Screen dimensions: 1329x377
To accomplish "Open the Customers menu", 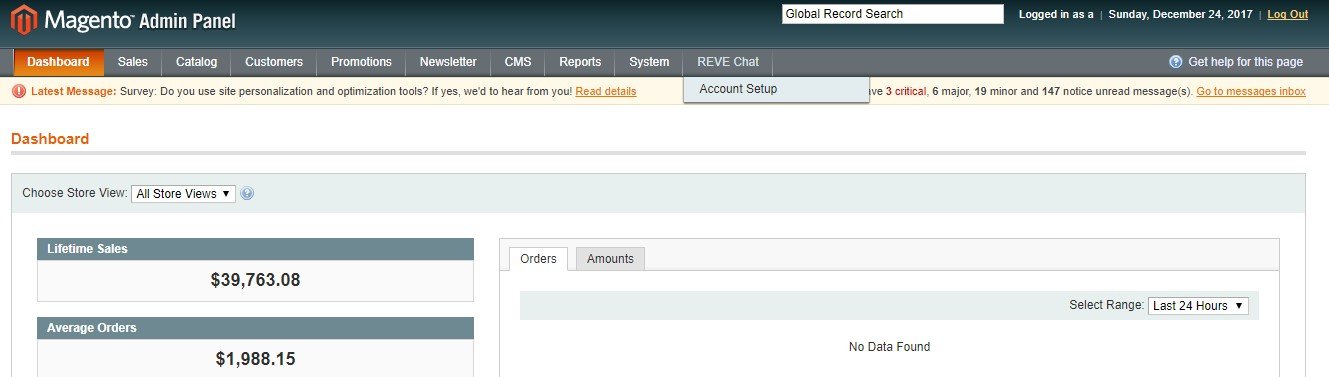I will (274, 62).
